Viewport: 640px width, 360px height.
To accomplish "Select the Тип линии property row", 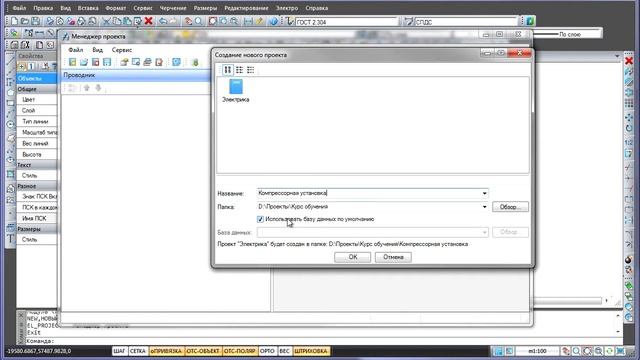I will 37,122.
